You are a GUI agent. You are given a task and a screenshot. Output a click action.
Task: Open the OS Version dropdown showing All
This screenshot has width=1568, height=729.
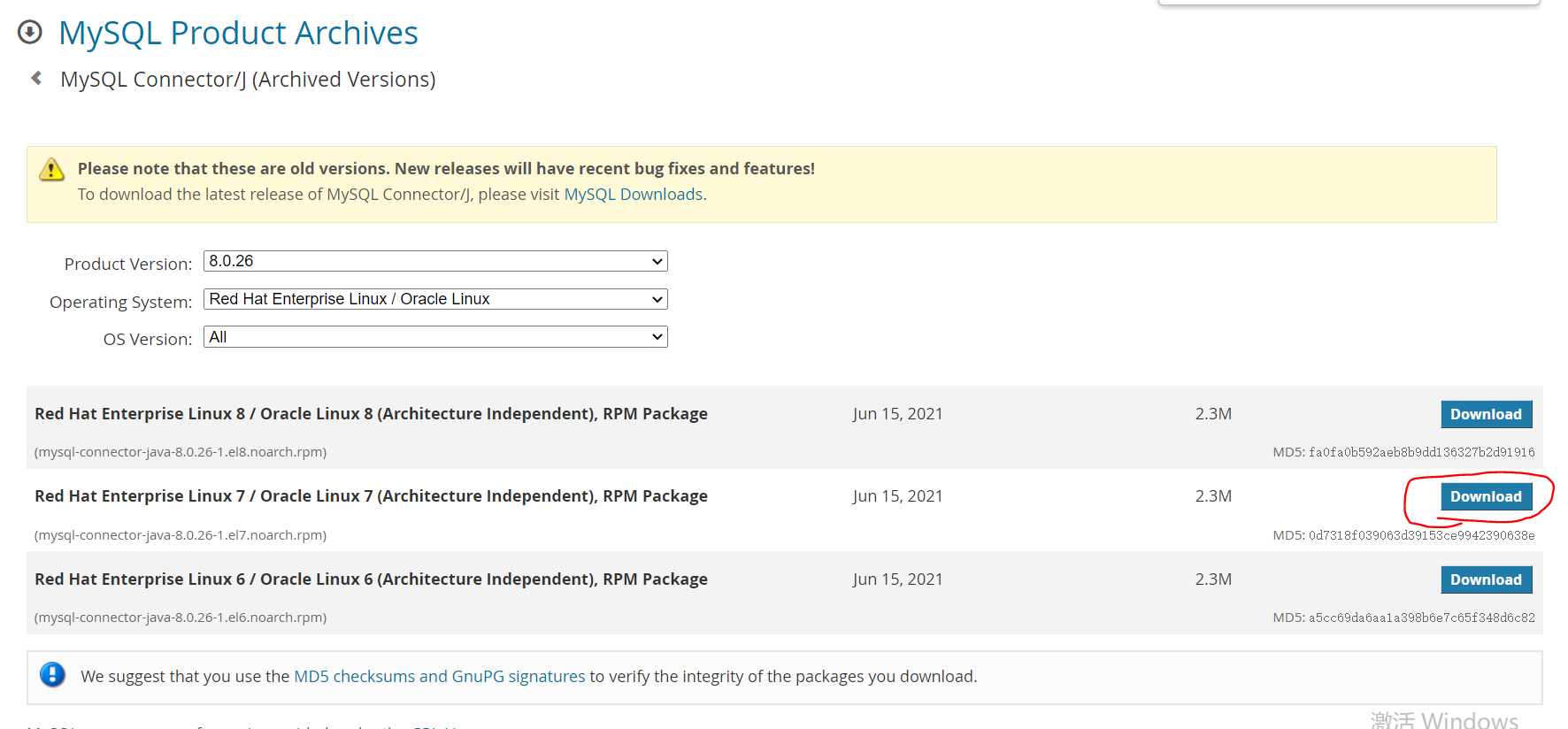[435, 337]
